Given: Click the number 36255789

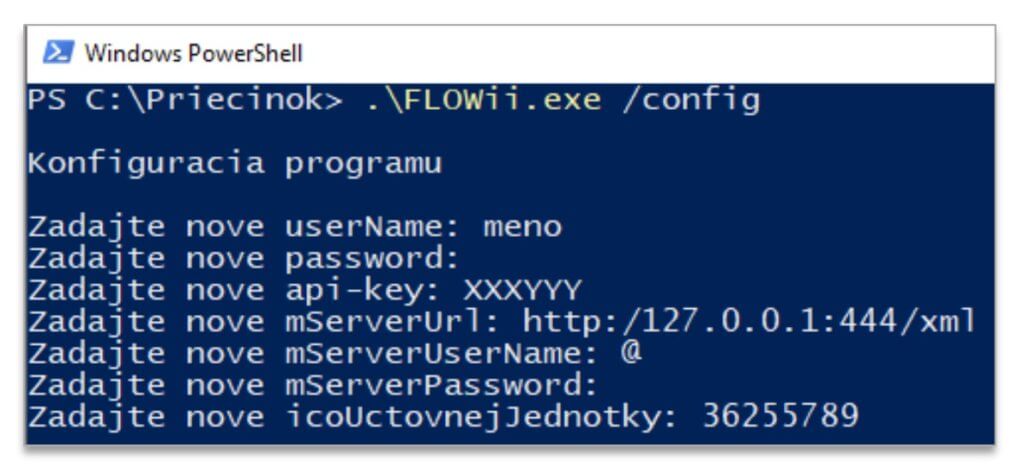Looking at the screenshot, I should 780,417.
